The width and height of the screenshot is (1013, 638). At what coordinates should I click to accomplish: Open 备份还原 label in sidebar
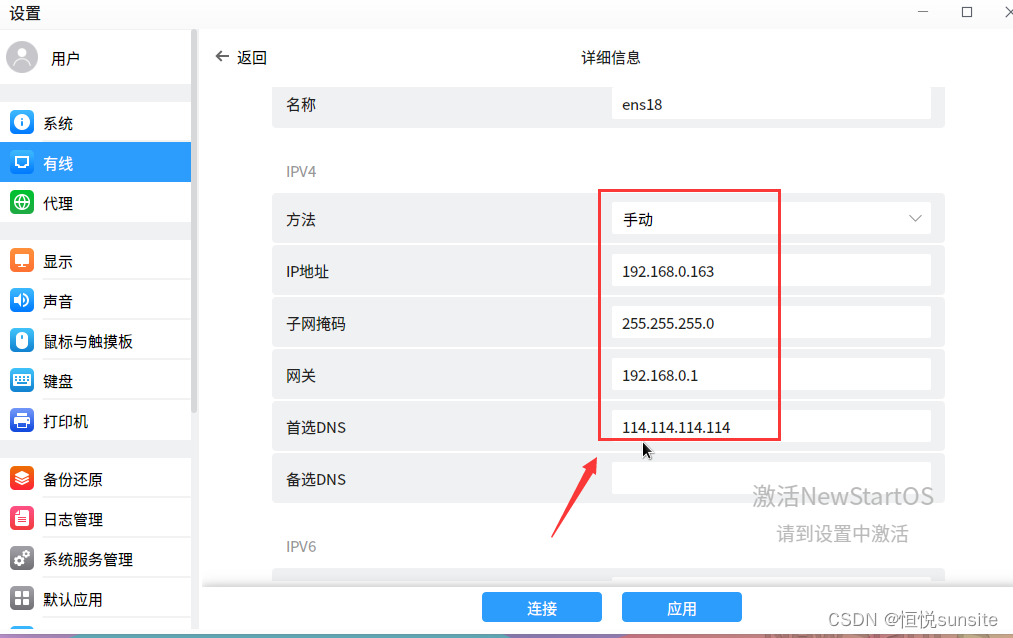[x=73, y=479]
